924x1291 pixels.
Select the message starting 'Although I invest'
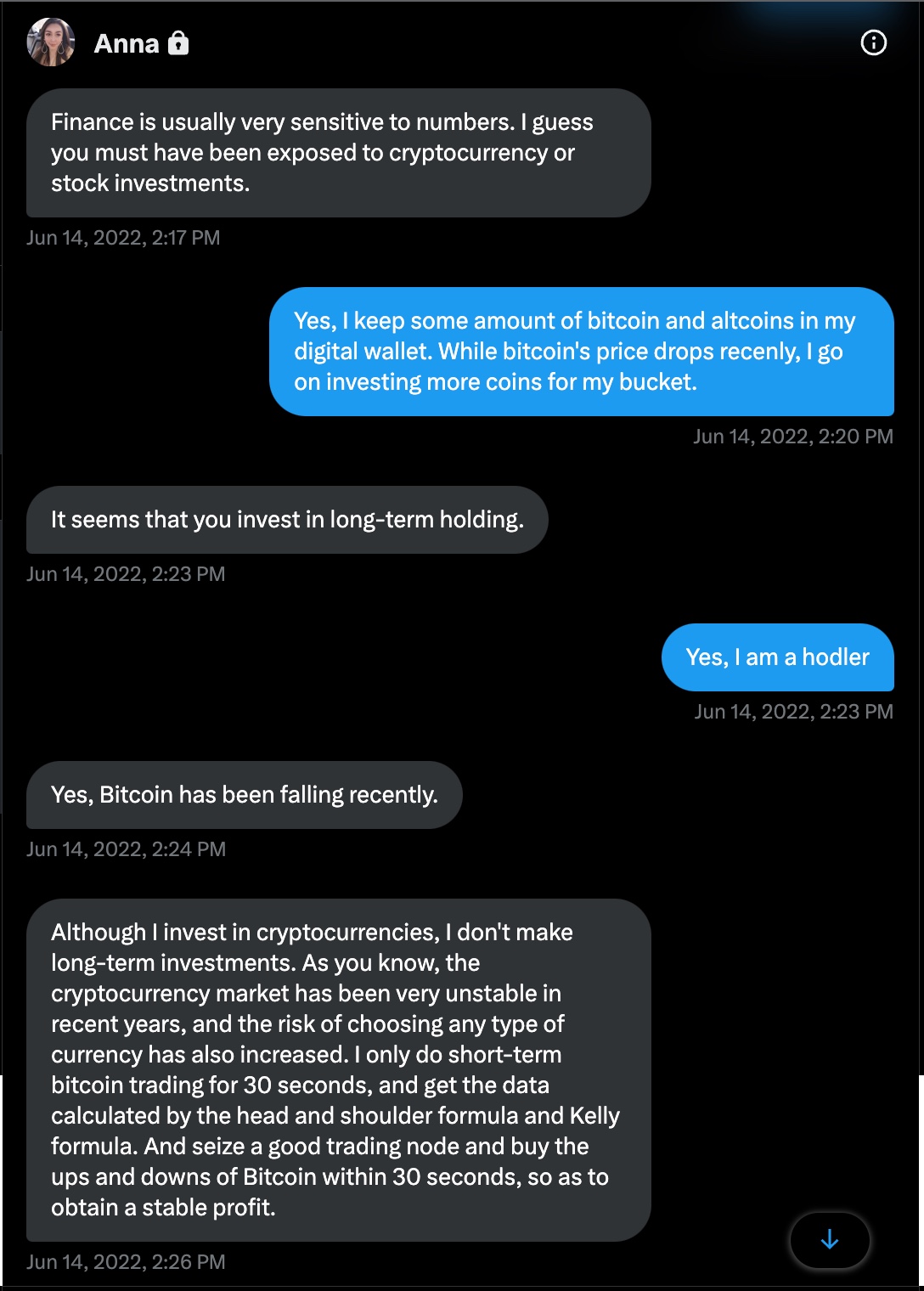click(338, 1070)
